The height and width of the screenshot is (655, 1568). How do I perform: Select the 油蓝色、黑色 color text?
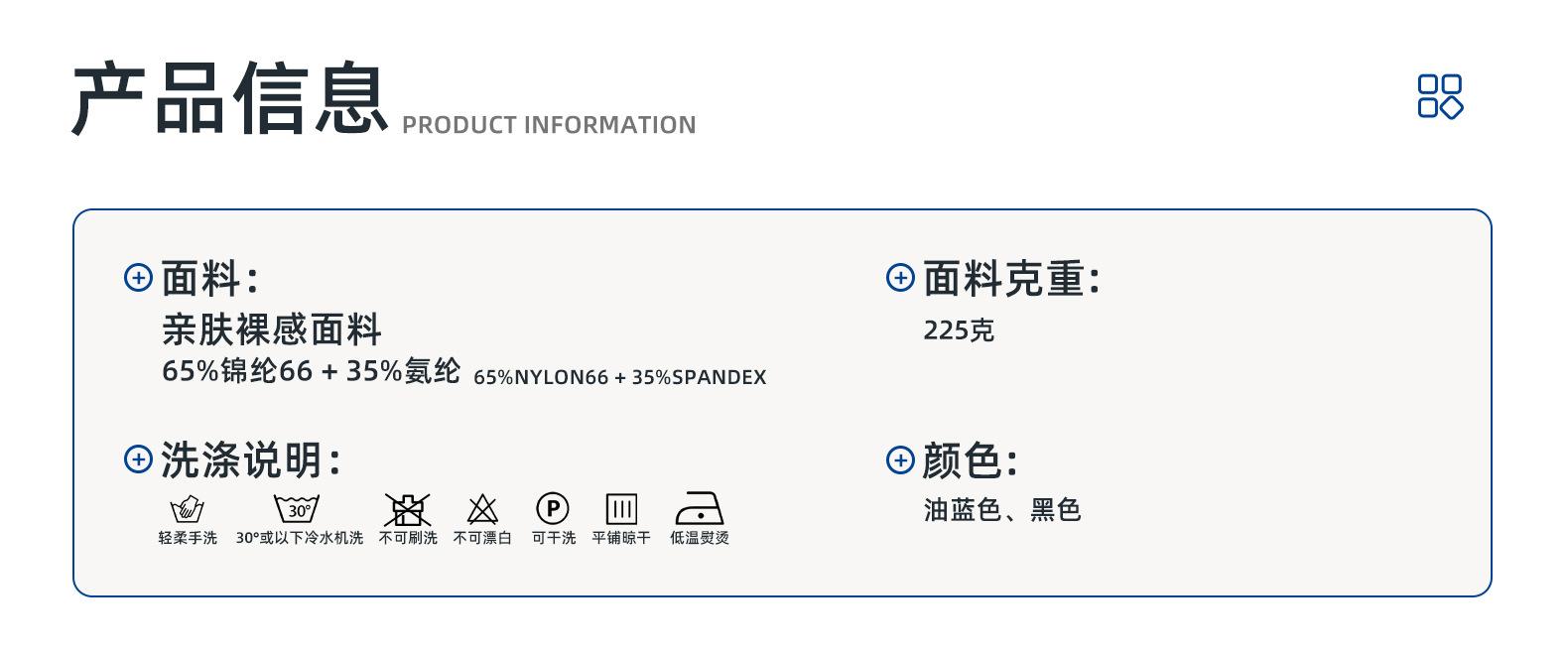coord(1002,510)
